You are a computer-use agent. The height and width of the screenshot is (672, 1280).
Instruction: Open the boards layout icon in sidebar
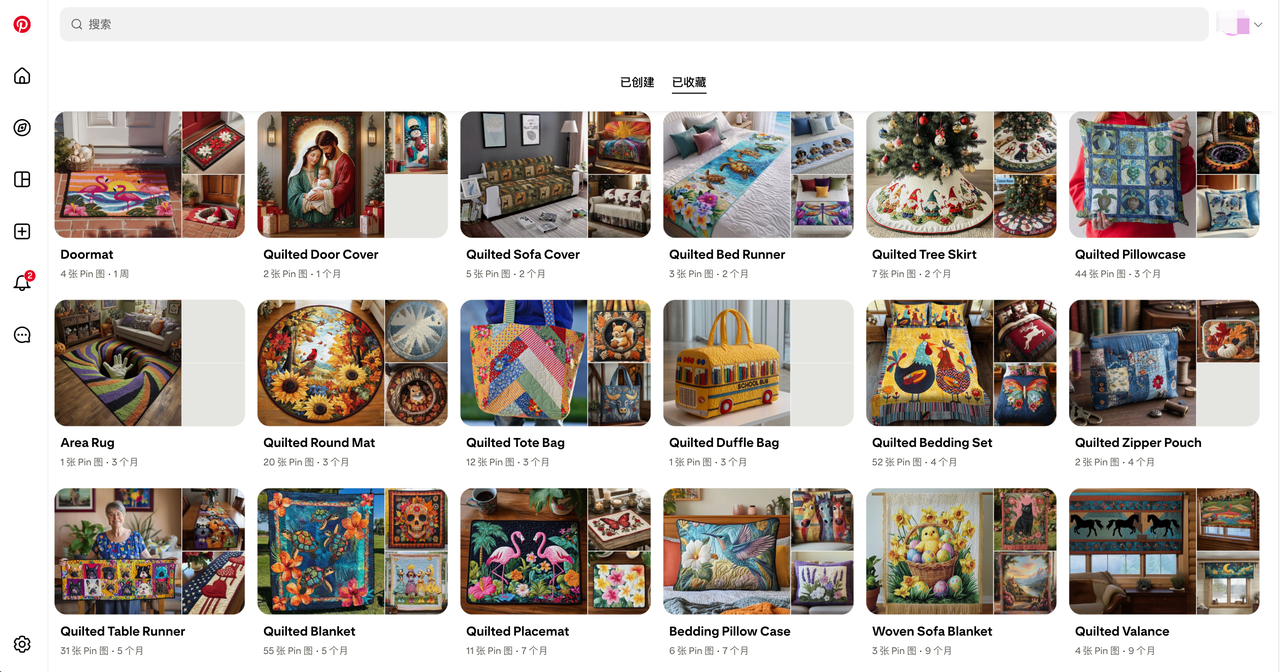pos(22,180)
